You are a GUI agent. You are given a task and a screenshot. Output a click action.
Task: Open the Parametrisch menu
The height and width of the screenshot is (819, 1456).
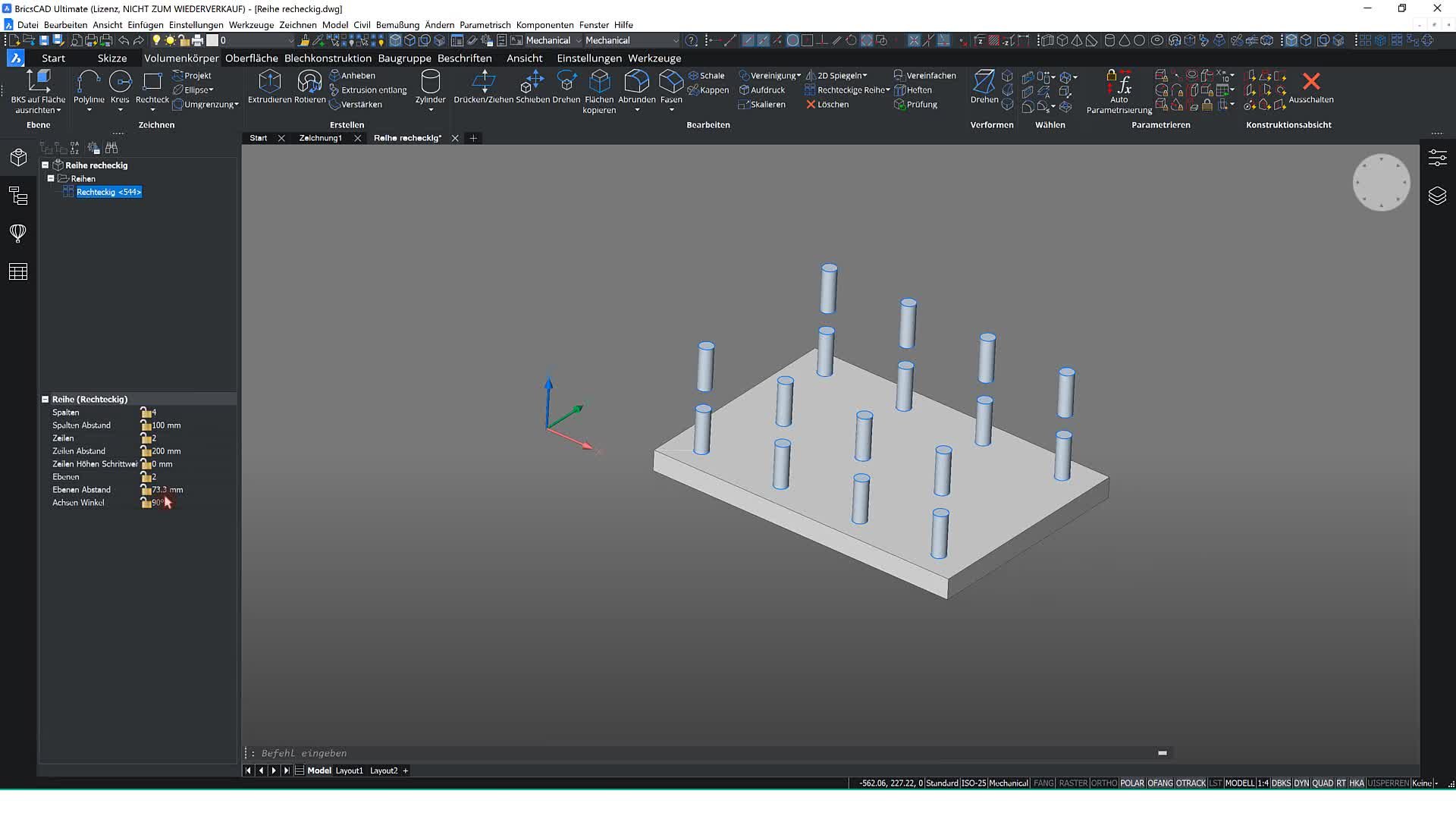[x=485, y=25]
